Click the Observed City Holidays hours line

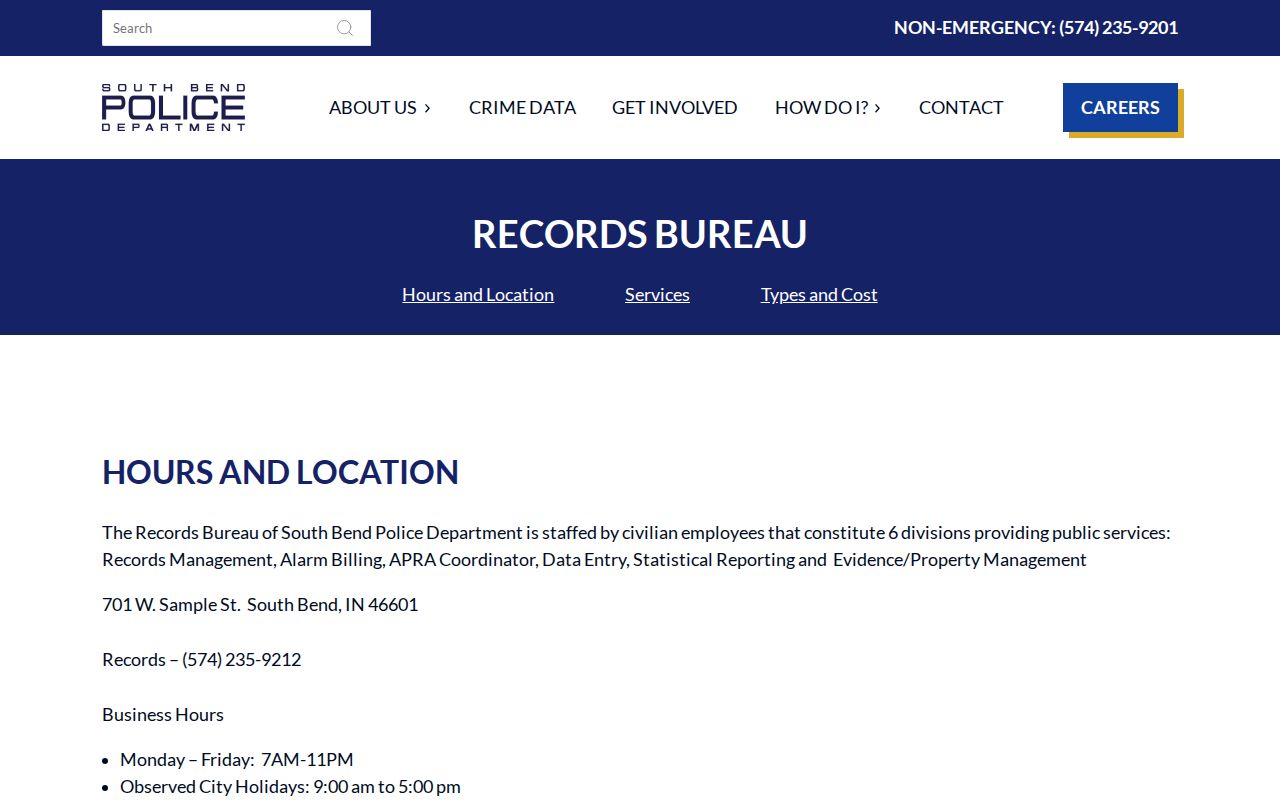[x=290, y=786]
